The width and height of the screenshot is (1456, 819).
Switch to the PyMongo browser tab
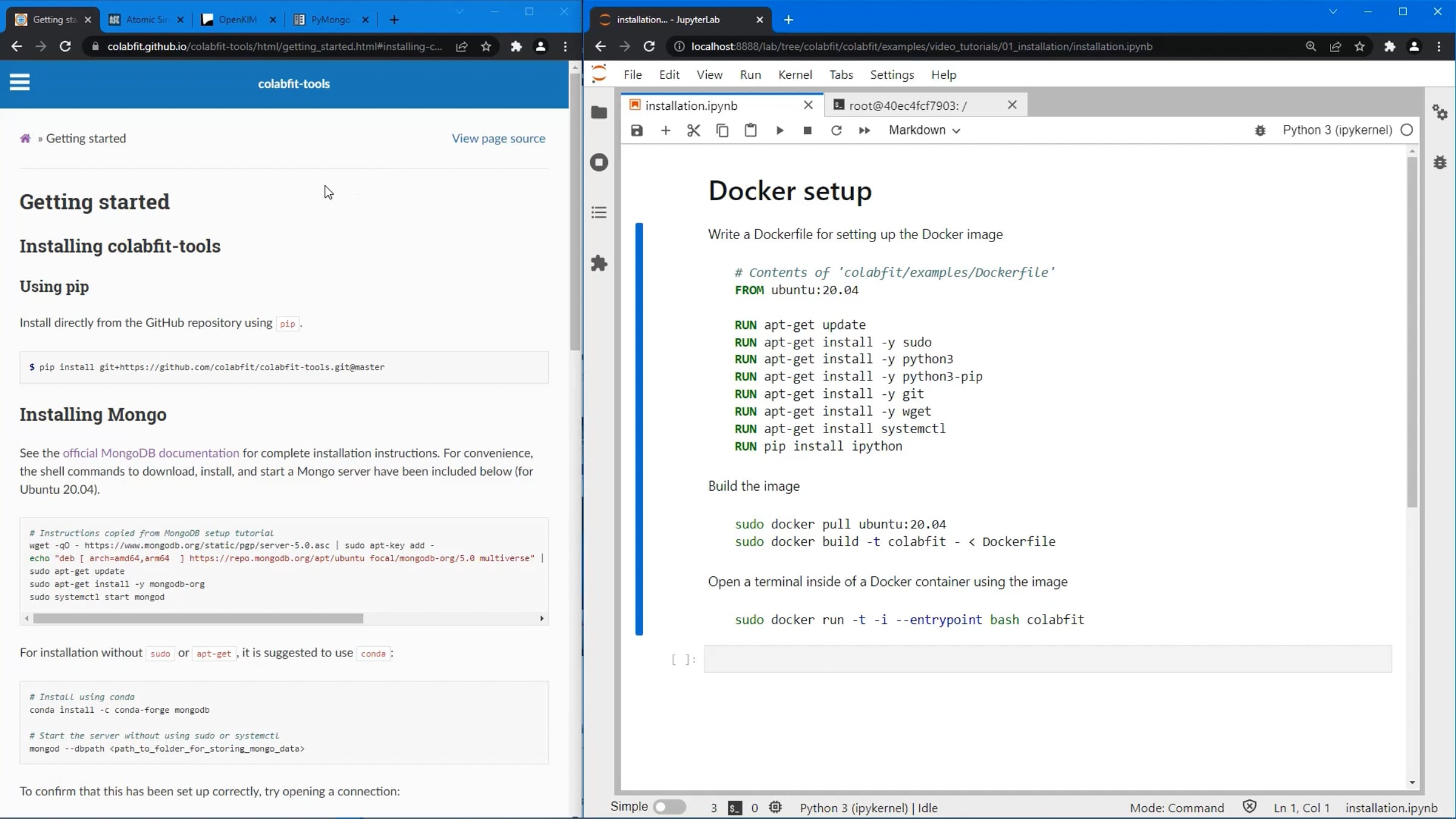[x=331, y=19]
